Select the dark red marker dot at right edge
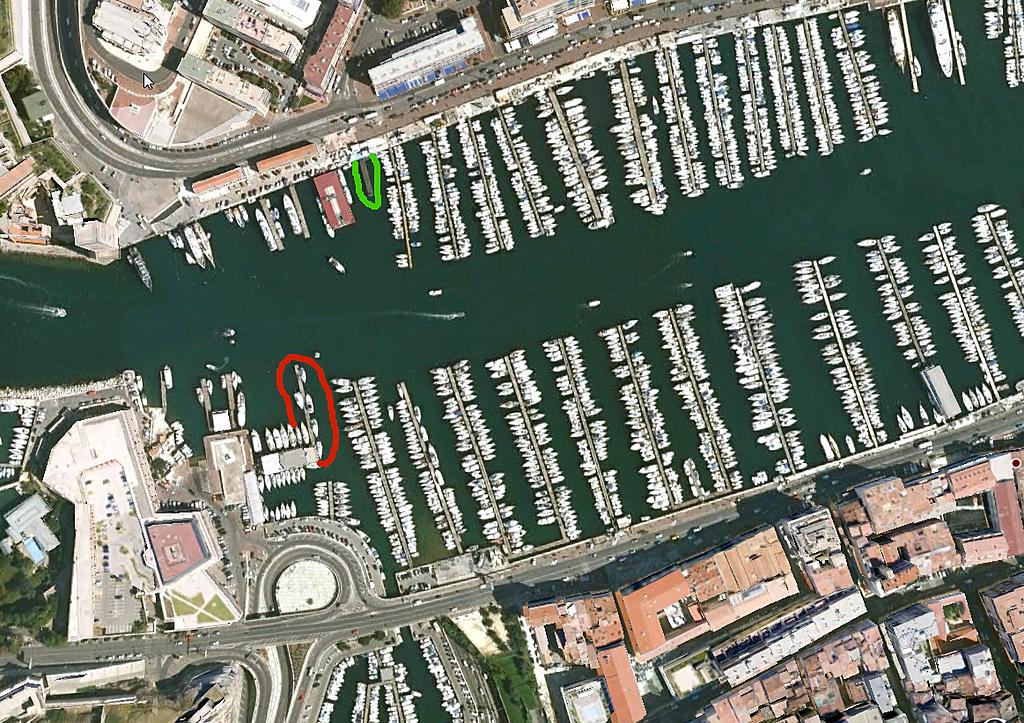The width and height of the screenshot is (1024, 723). point(1016,463)
